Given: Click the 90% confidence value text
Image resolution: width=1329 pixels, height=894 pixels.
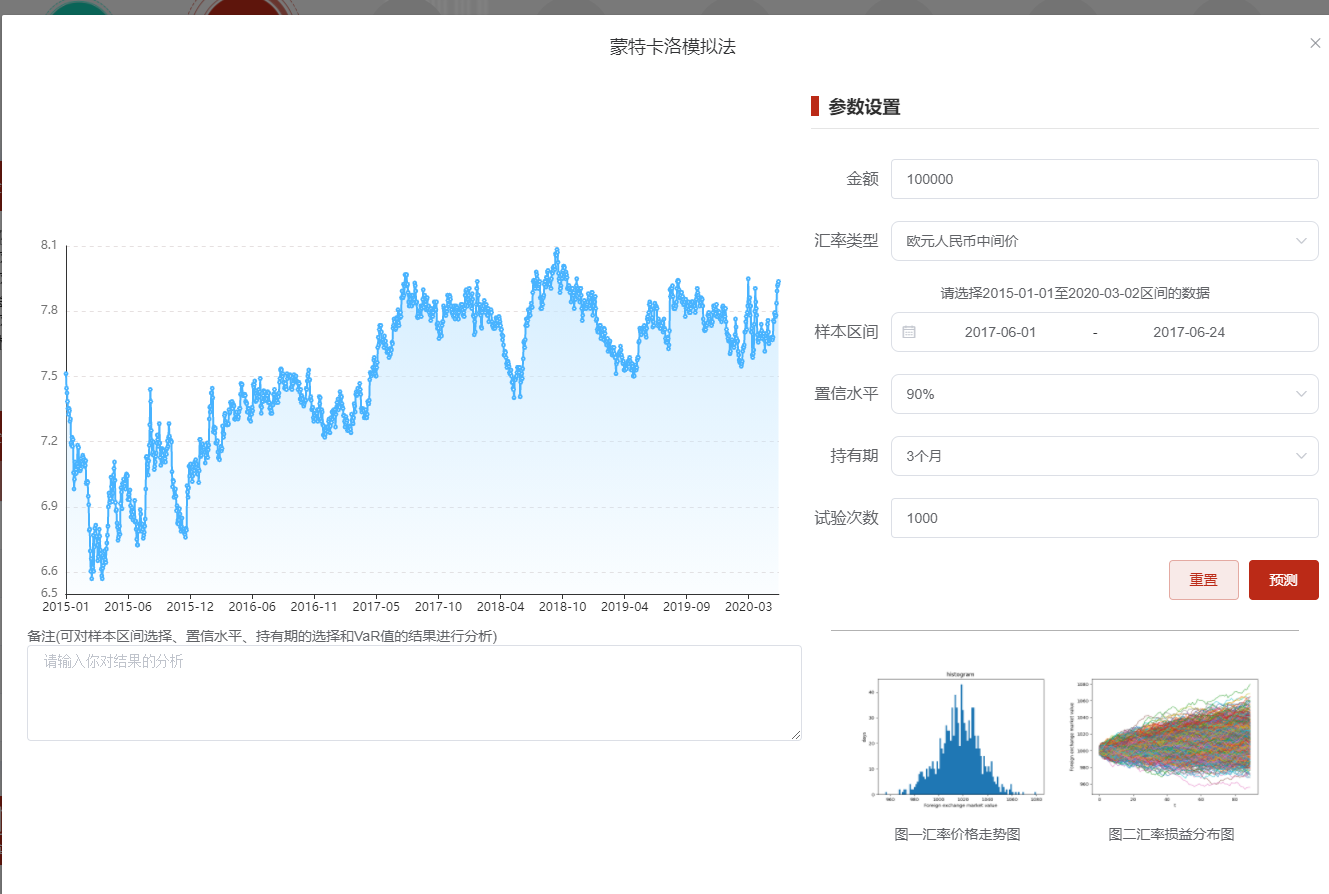Looking at the screenshot, I should pos(922,394).
